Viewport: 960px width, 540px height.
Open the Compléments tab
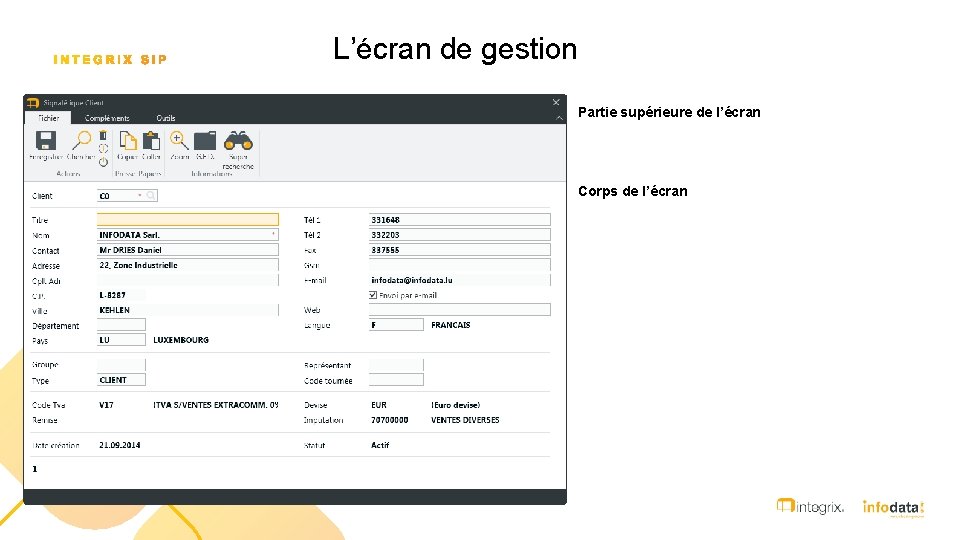[x=107, y=118]
